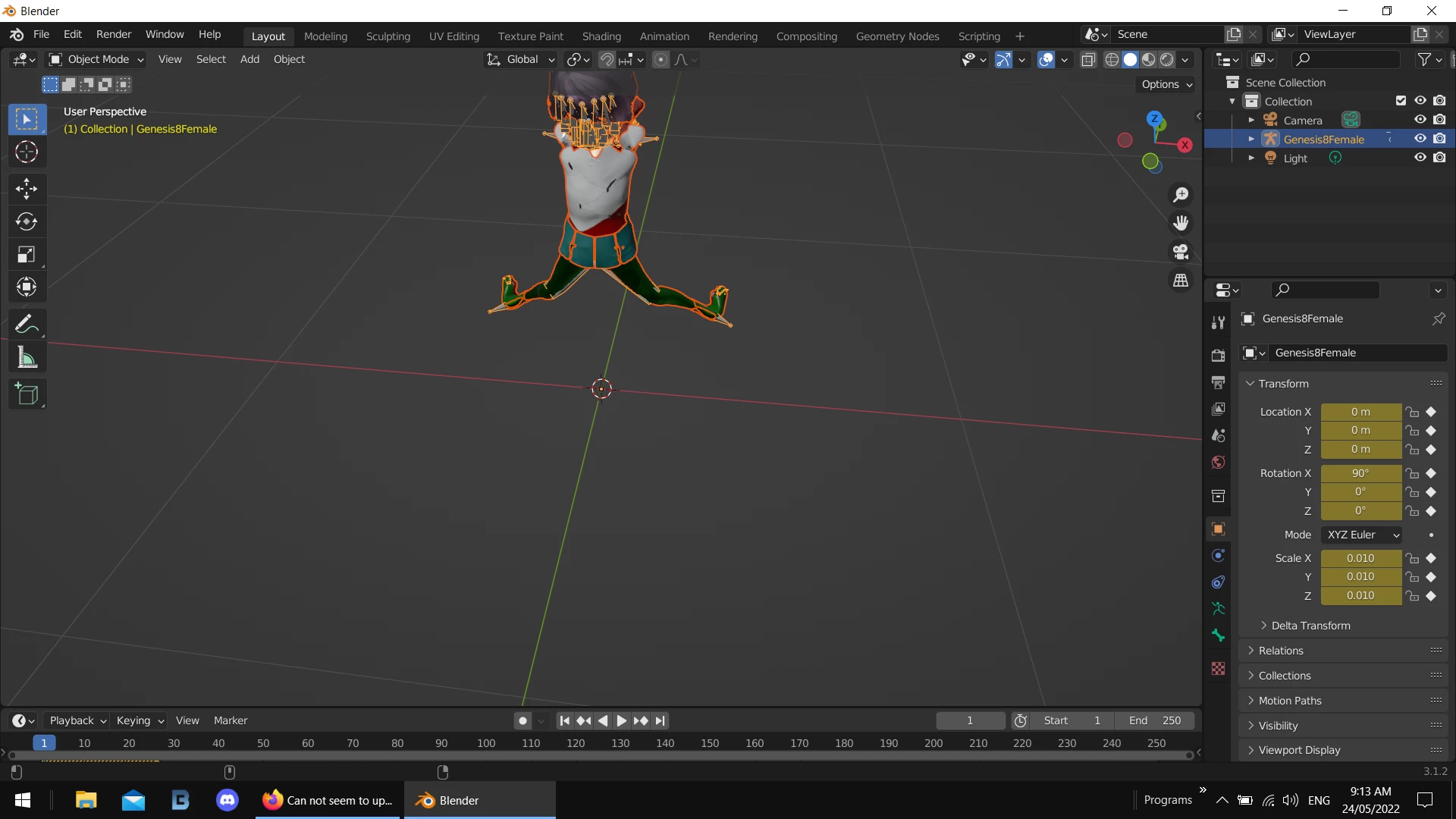Uncheck Collection exclude-from-view-layer checkbox
This screenshot has width=1456, height=819.
(x=1401, y=101)
